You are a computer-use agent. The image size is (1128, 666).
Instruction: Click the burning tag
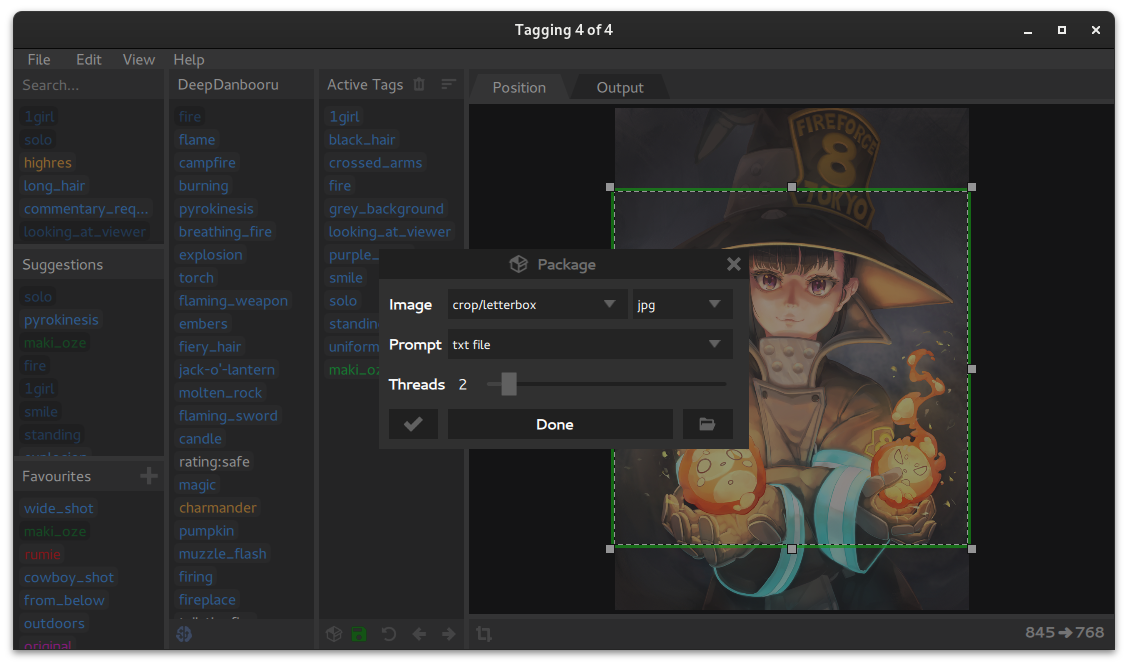204,186
